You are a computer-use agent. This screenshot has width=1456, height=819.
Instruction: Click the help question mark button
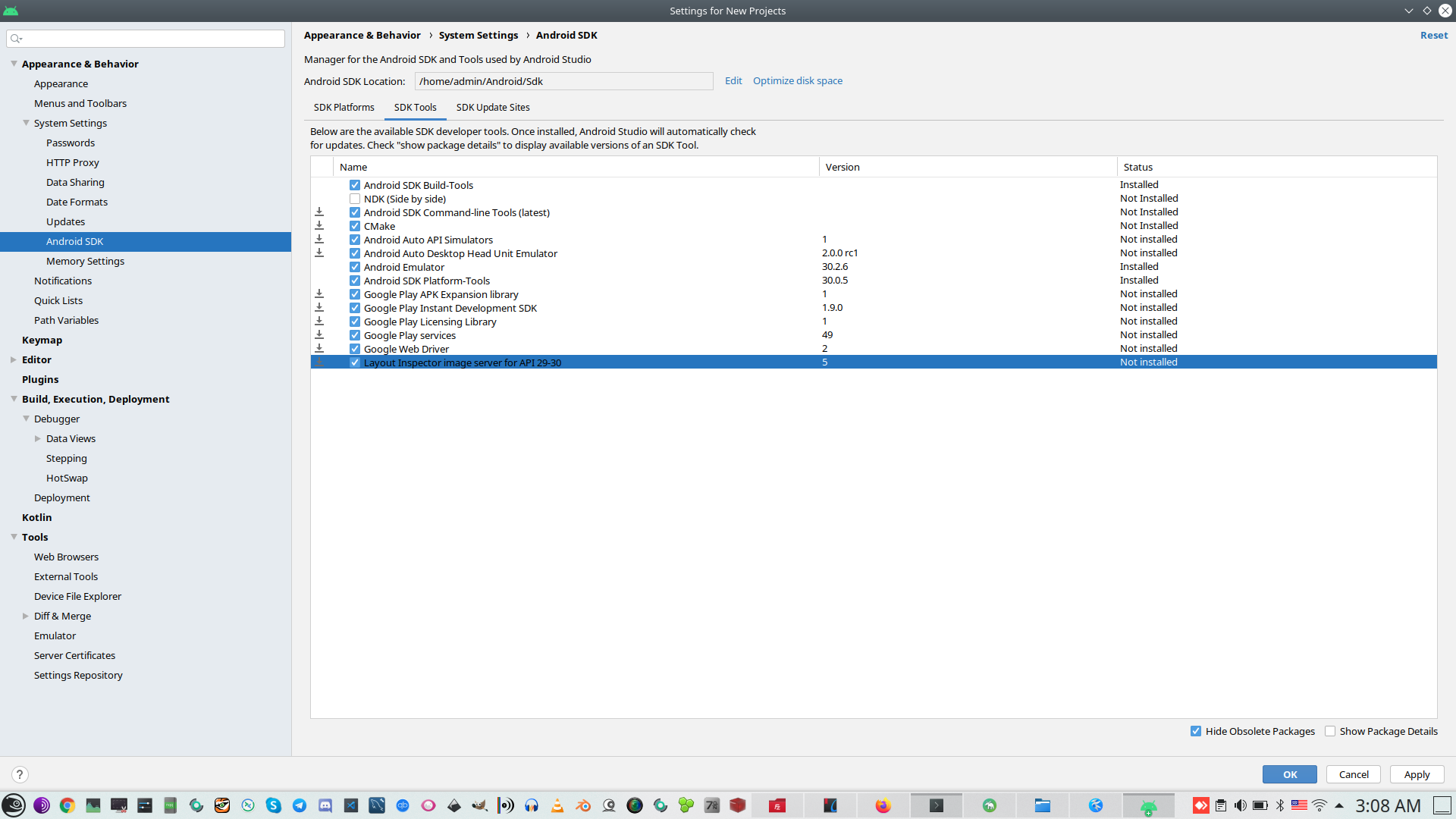pyautogui.click(x=20, y=774)
